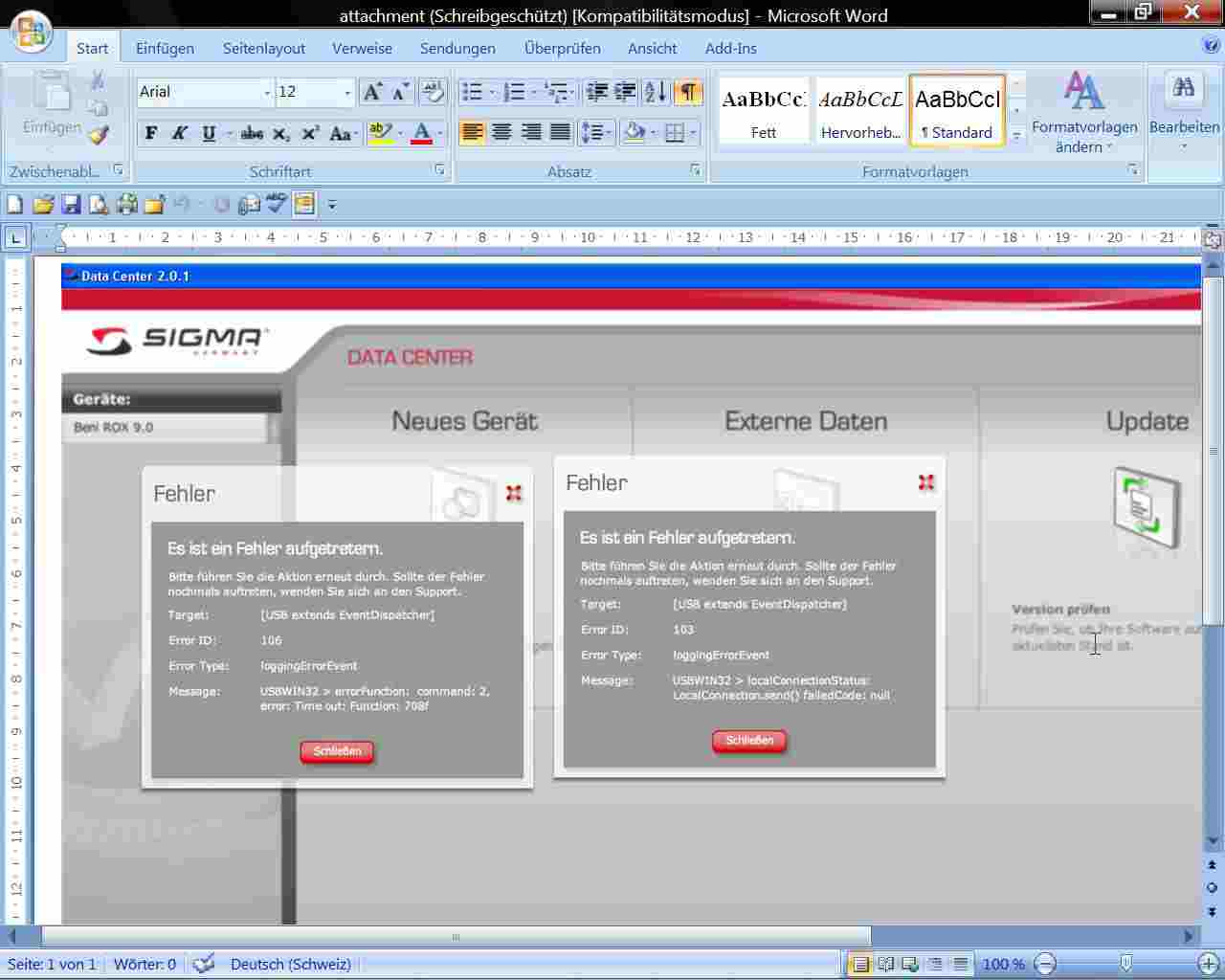
Task: Open the Überprüfen ribbon tab
Action: point(563,48)
